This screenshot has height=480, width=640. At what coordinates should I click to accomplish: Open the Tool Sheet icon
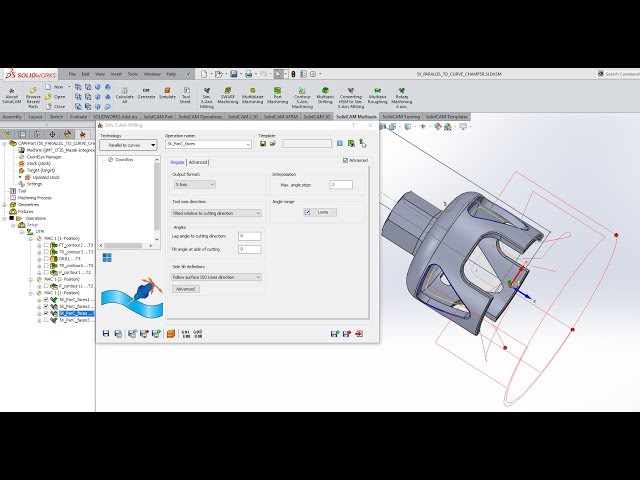tap(186, 95)
